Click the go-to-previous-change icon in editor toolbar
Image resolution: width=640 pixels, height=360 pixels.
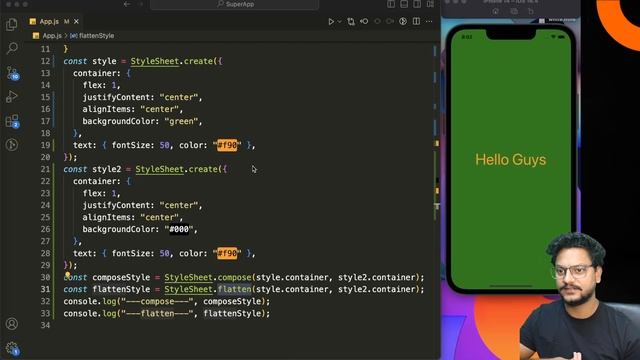[364, 21]
